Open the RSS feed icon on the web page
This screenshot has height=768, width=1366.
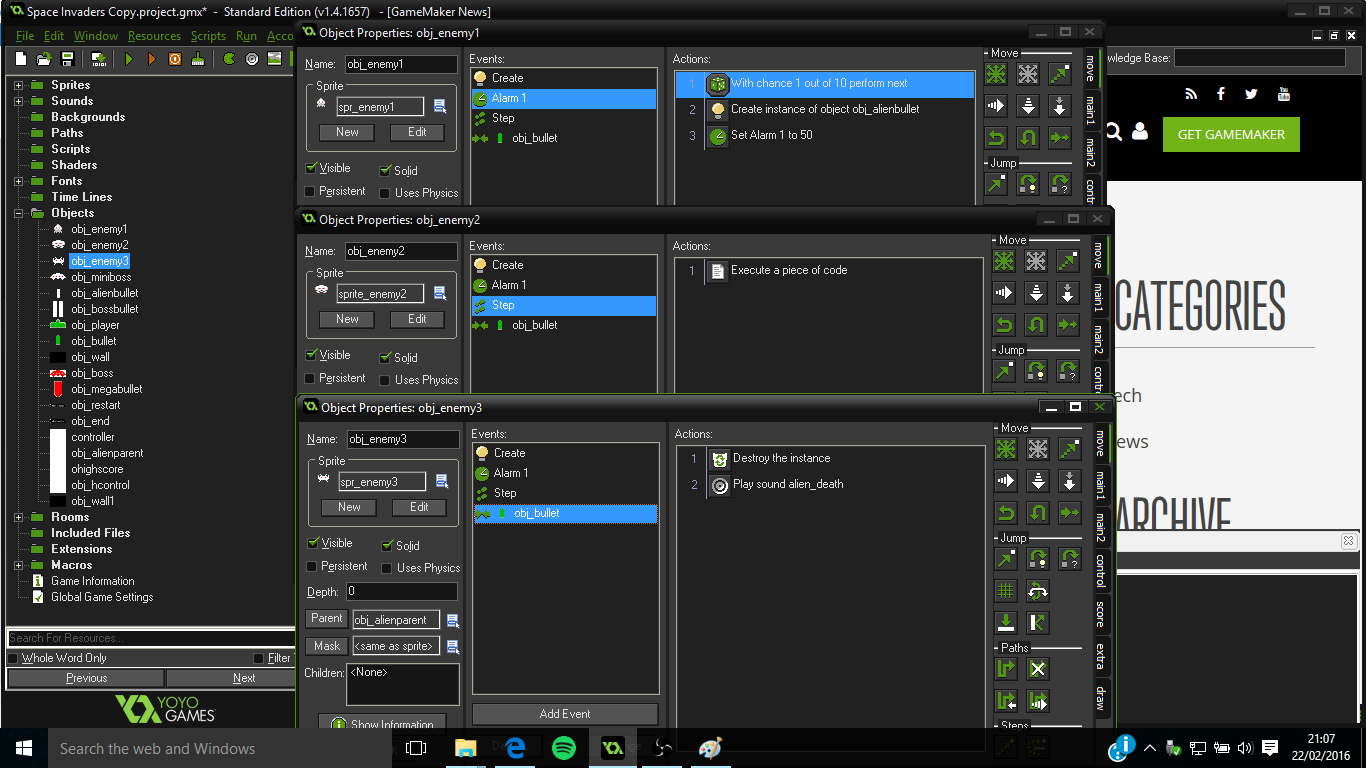(1191, 94)
